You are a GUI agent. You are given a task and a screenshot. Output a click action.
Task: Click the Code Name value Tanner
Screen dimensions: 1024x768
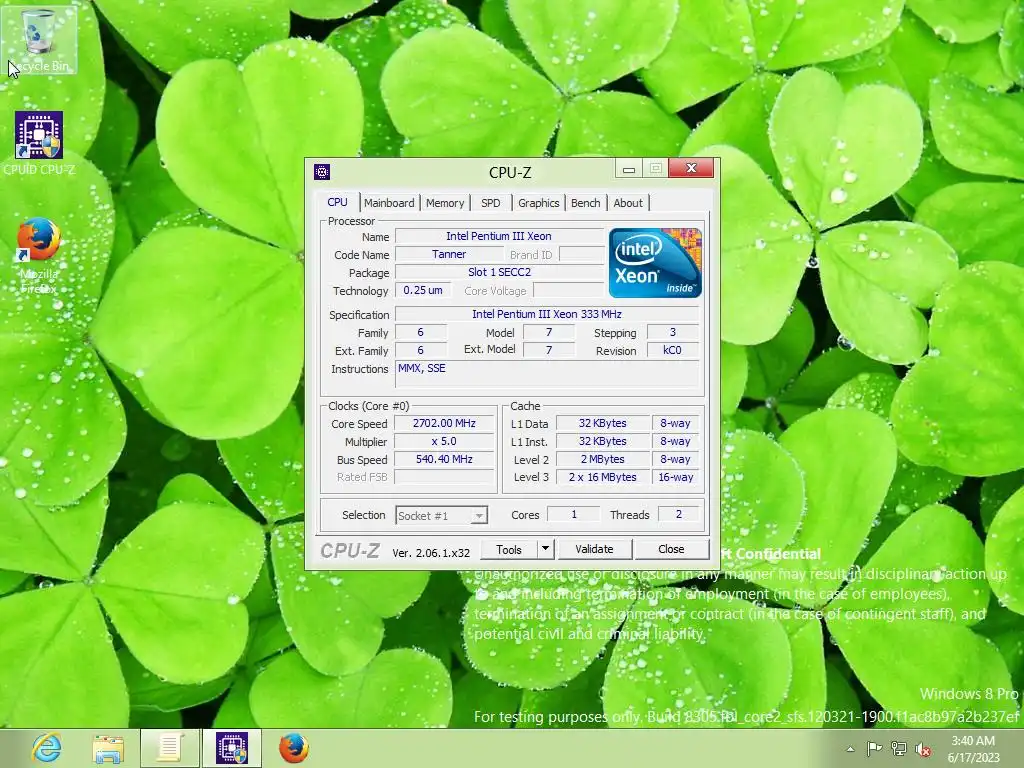coord(449,255)
